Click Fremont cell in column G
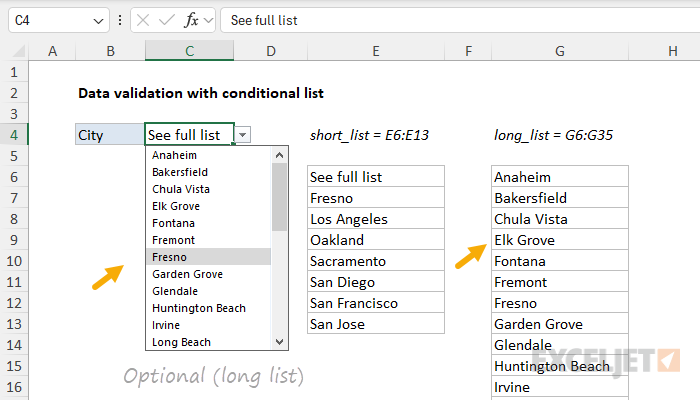Image resolution: width=700 pixels, height=400 pixels. (560, 281)
